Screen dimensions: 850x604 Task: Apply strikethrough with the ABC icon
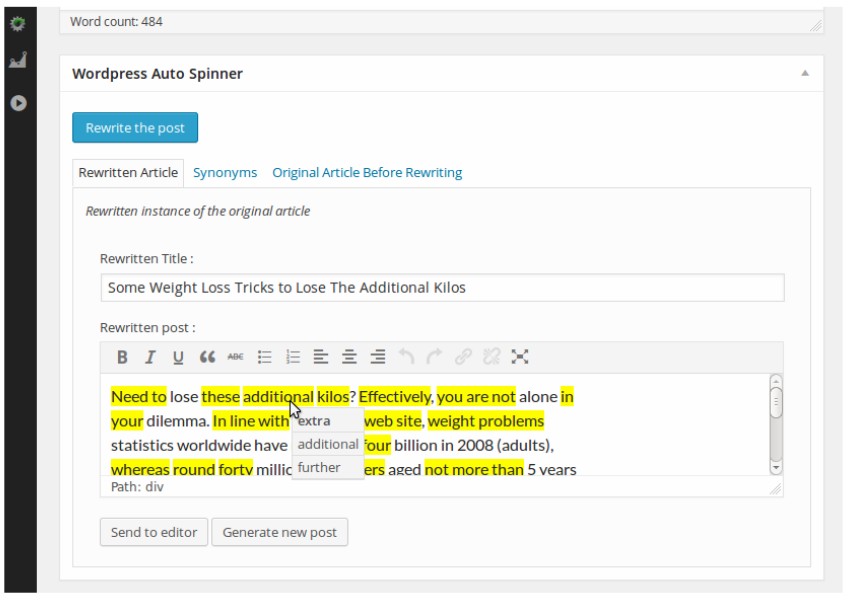tap(235, 357)
